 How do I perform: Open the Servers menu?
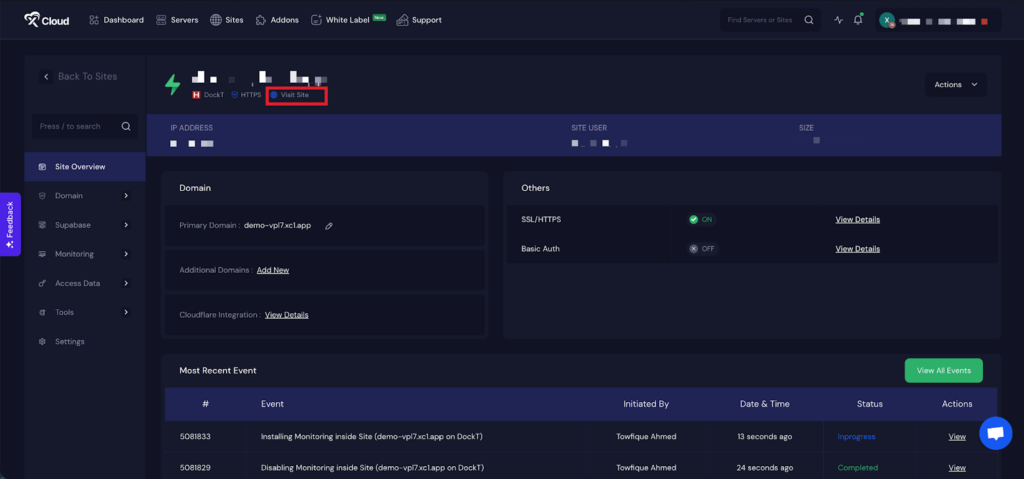point(176,20)
